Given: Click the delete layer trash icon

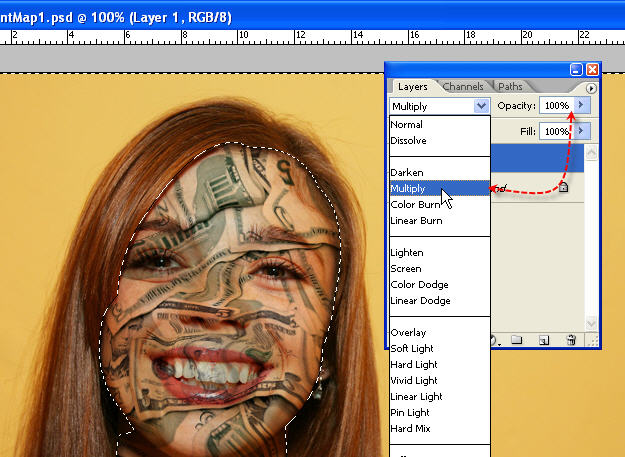Looking at the screenshot, I should (571, 340).
